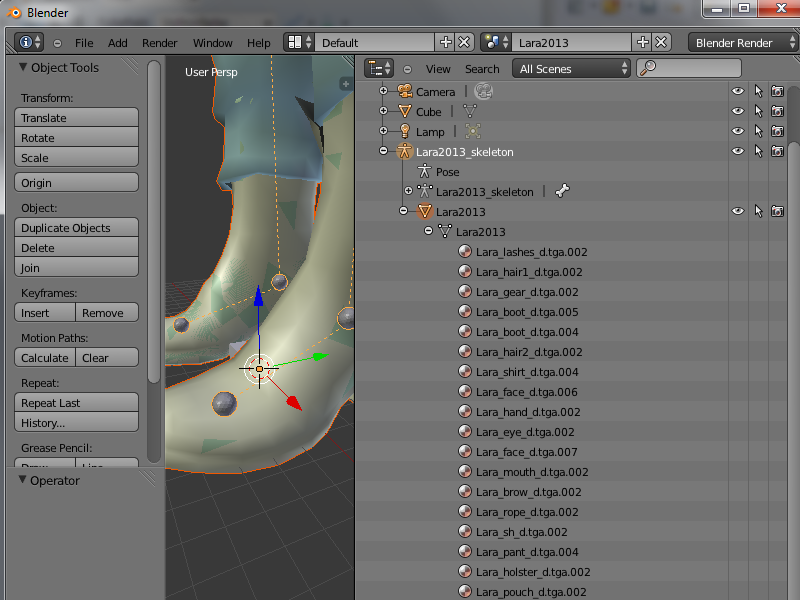Toggle visibility of the Lara2013 mesh

(738, 211)
